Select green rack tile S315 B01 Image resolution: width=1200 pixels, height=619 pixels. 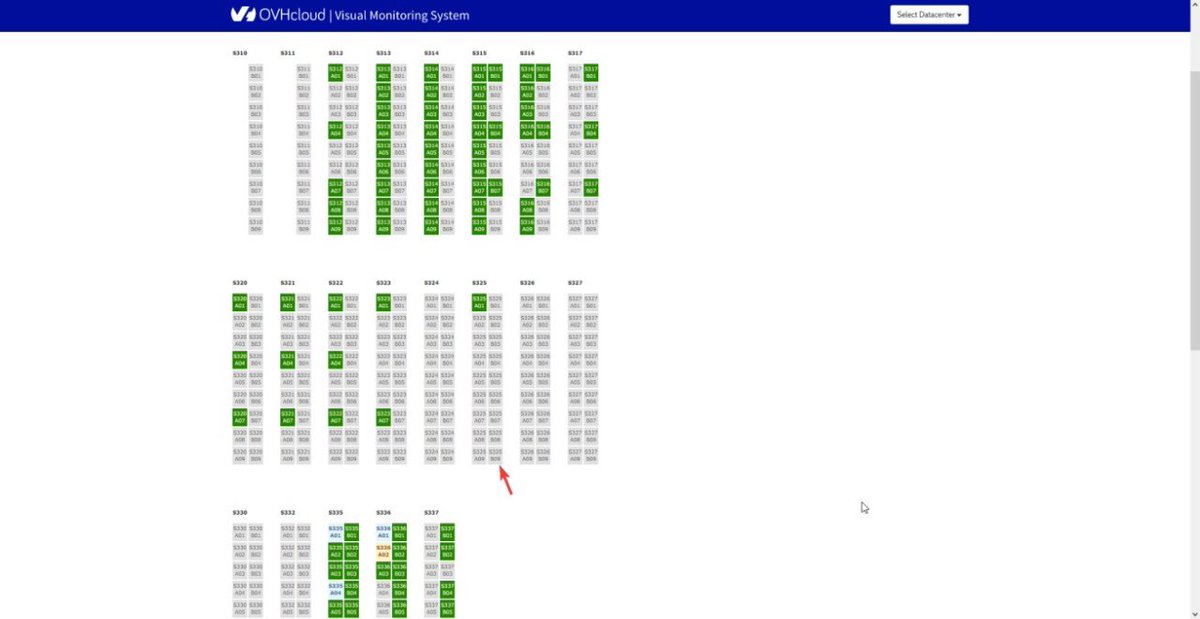point(495,73)
